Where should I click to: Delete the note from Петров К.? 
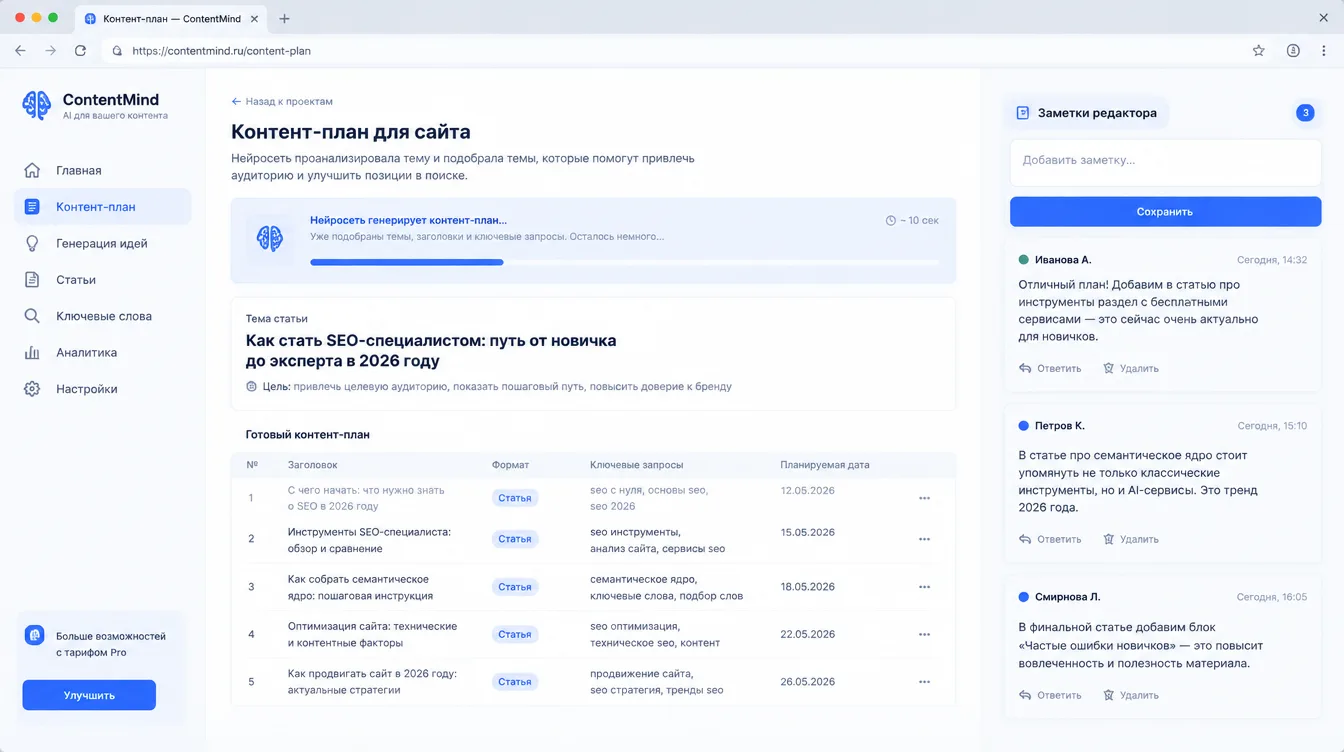(x=1130, y=539)
